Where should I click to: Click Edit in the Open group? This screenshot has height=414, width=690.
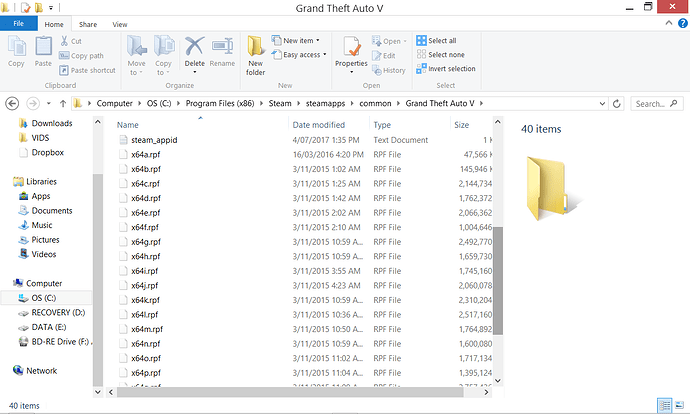(x=384, y=55)
